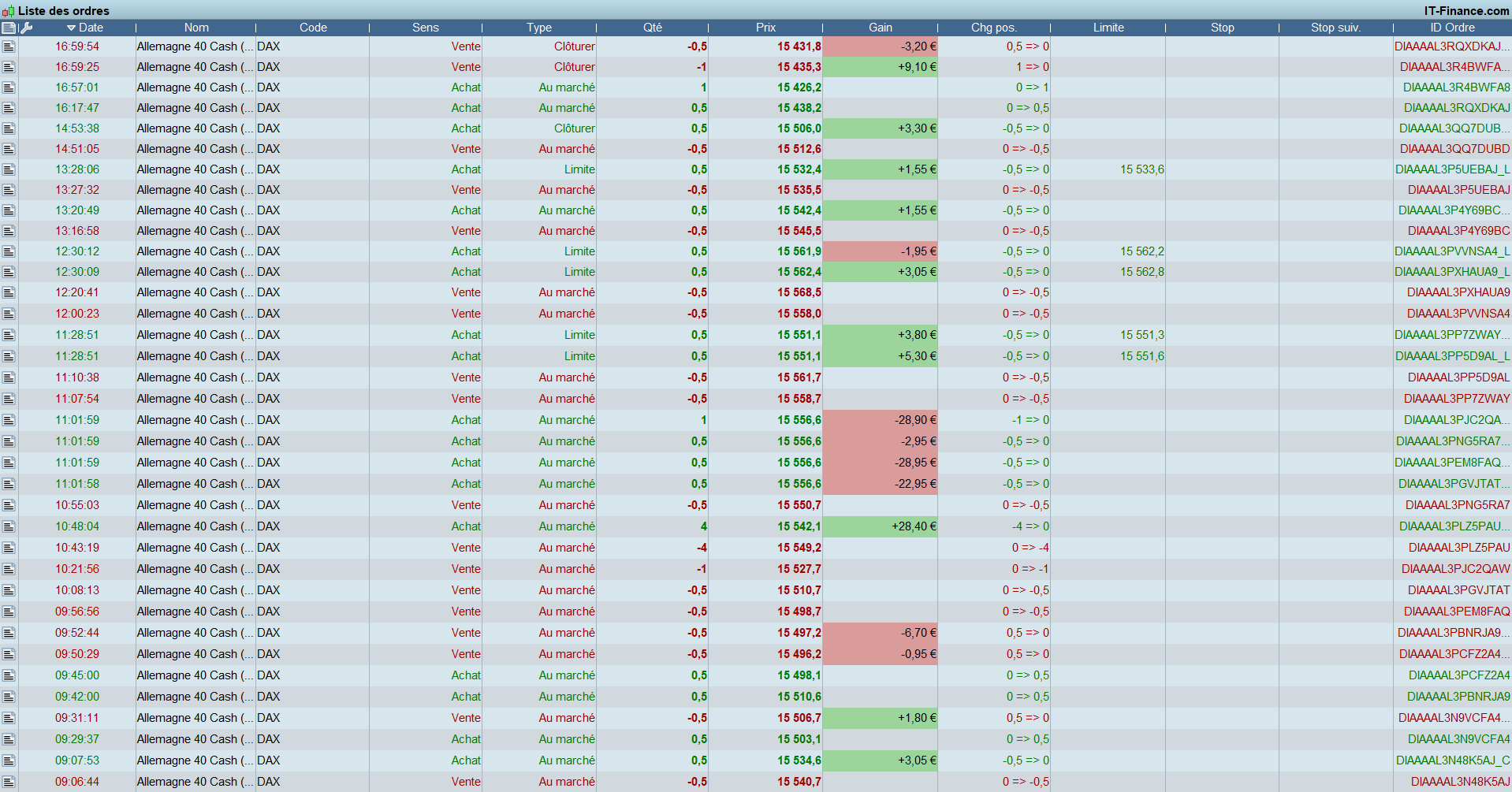The height and width of the screenshot is (792, 1512).
Task: Open the detail icon for the 16:17:47 order
Action: point(9,108)
